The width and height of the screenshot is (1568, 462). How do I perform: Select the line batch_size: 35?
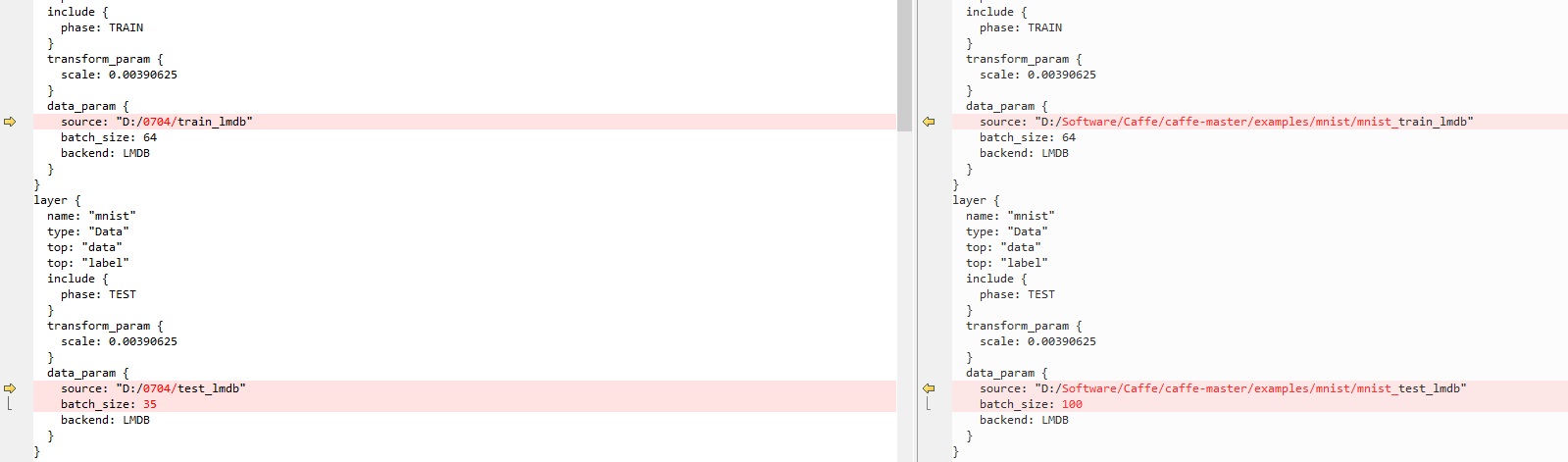point(465,404)
